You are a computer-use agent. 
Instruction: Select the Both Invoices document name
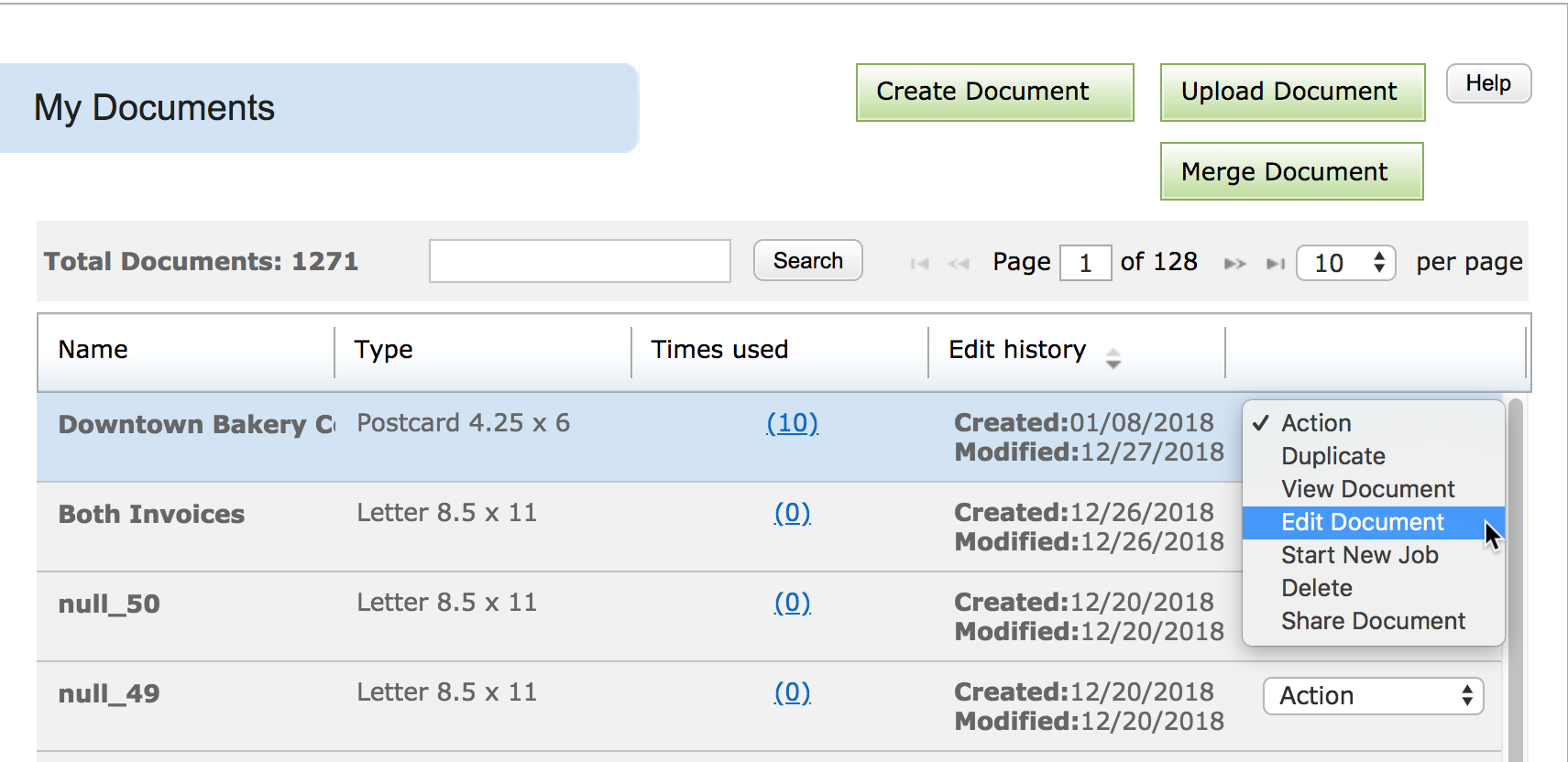[151, 515]
